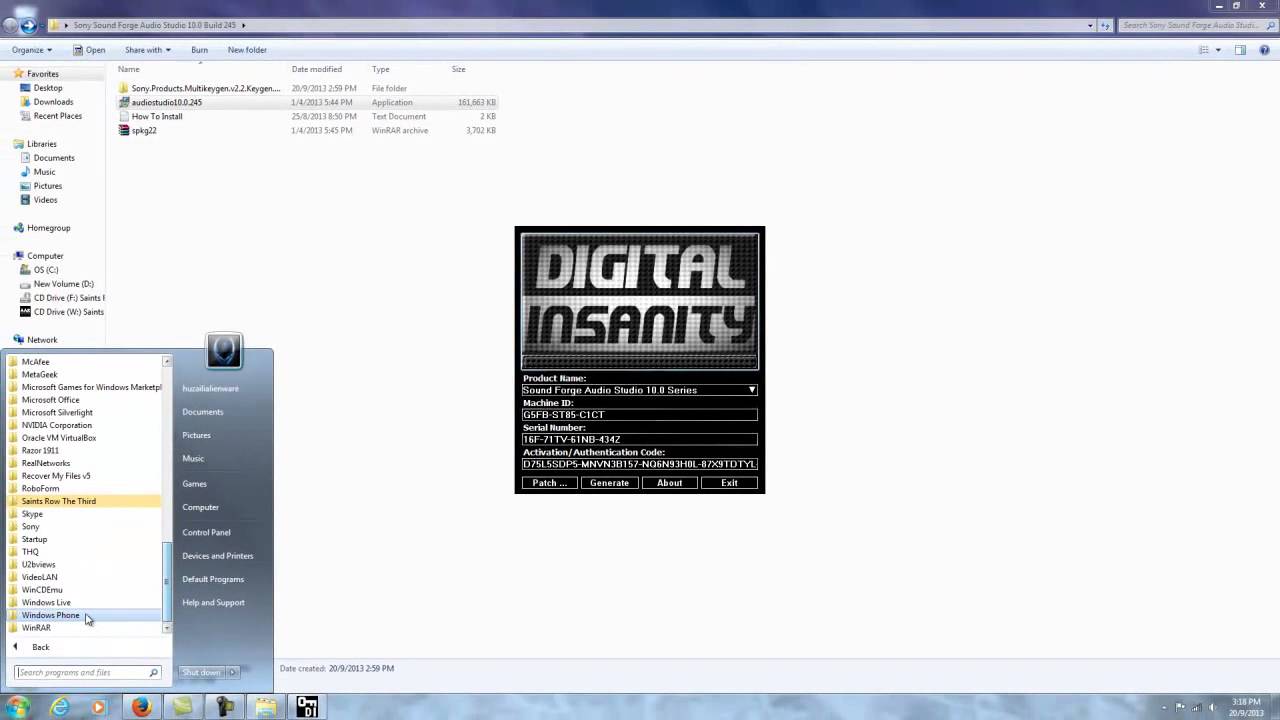Open the Windows Explorer taskbar folder icon
This screenshot has width=1280, height=720.
coord(266,707)
